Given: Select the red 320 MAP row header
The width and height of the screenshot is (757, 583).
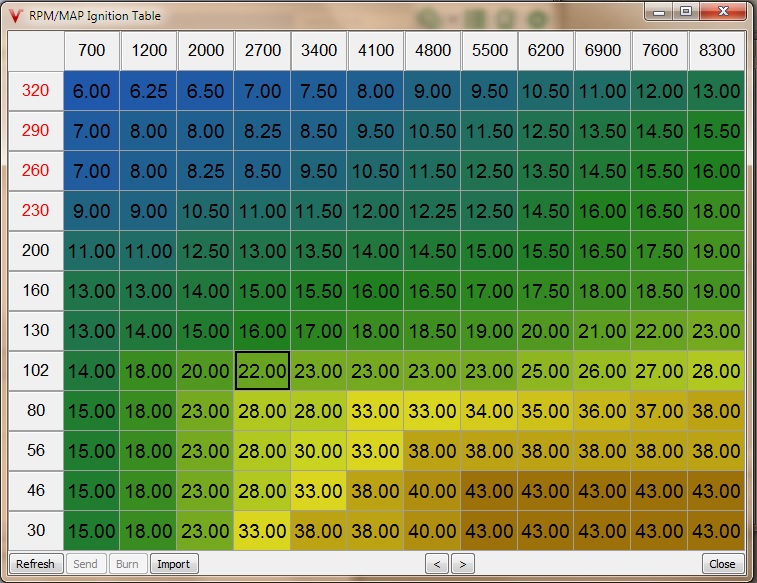Looking at the screenshot, I should 35,91.
